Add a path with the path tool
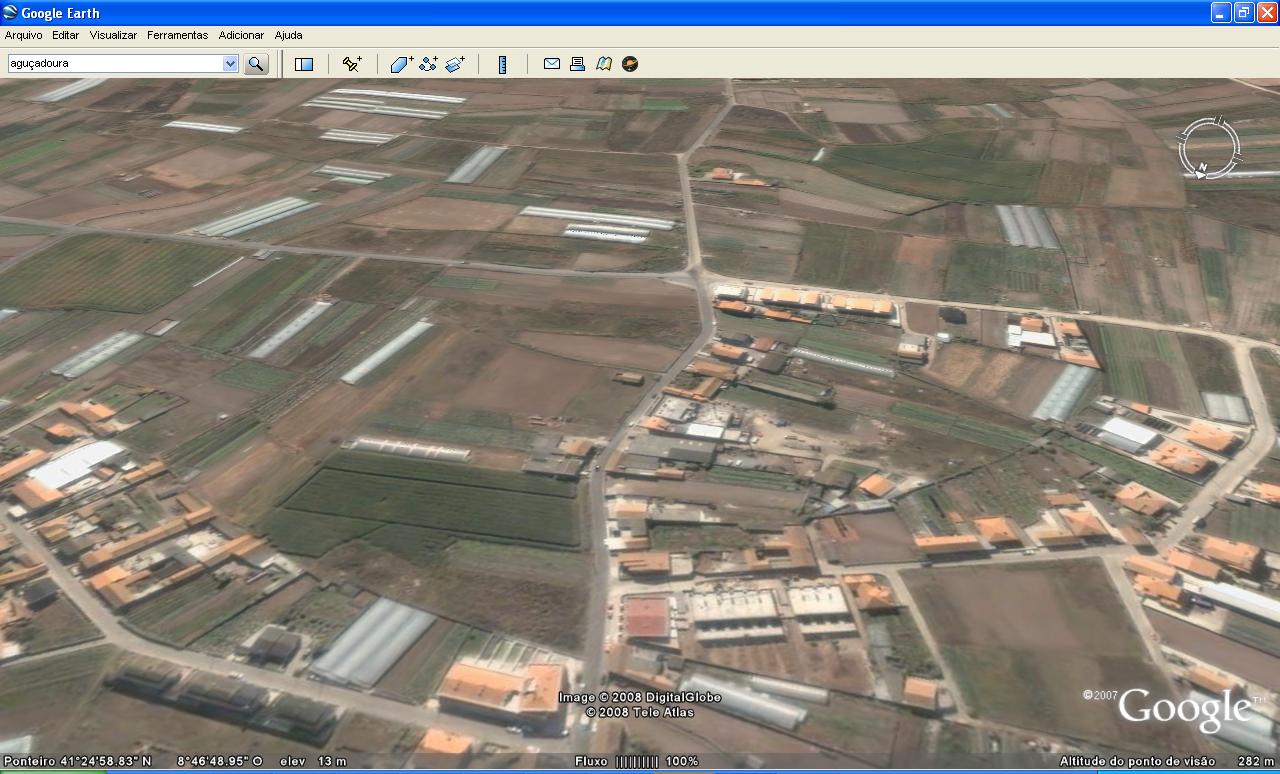This screenshot has height=774, width=1280. pyautogui.click(x=428, y=64)
